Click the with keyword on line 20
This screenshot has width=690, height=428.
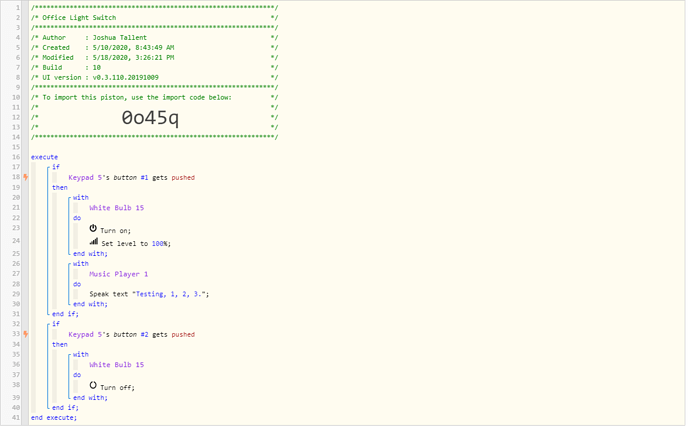(81, 198)
